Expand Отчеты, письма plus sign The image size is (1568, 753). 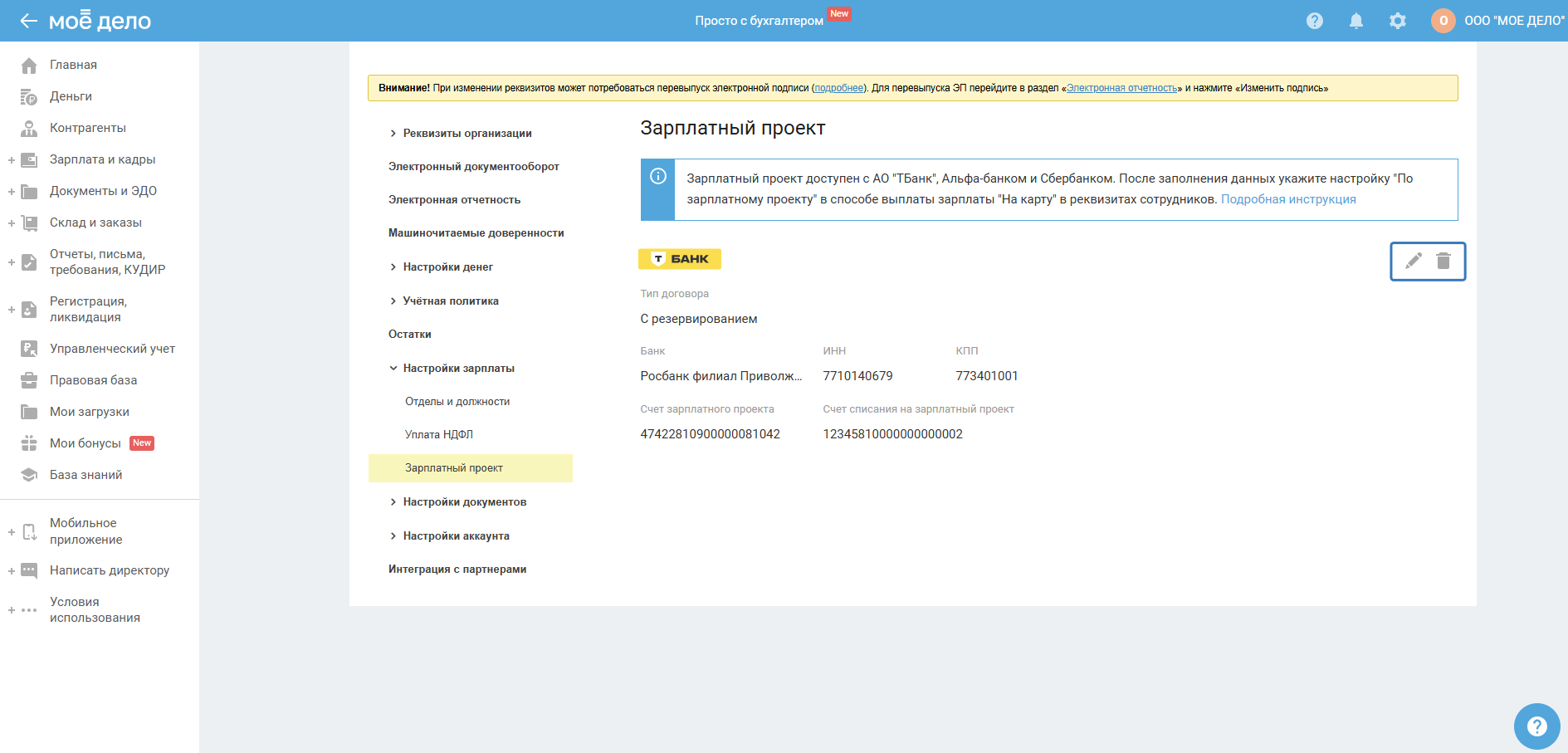tap(12, 262)
